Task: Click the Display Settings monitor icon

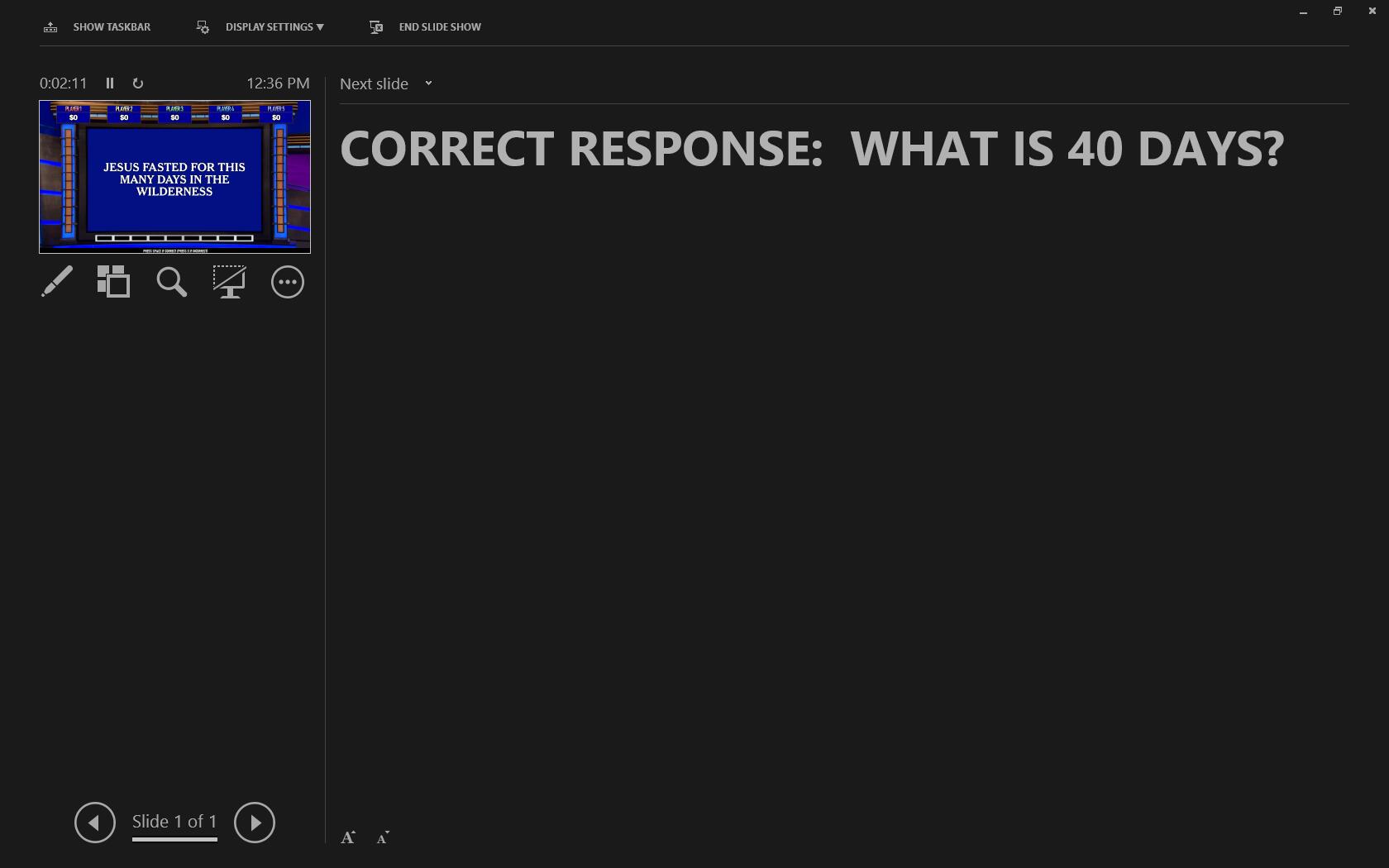Action: (x=203, y=27)
